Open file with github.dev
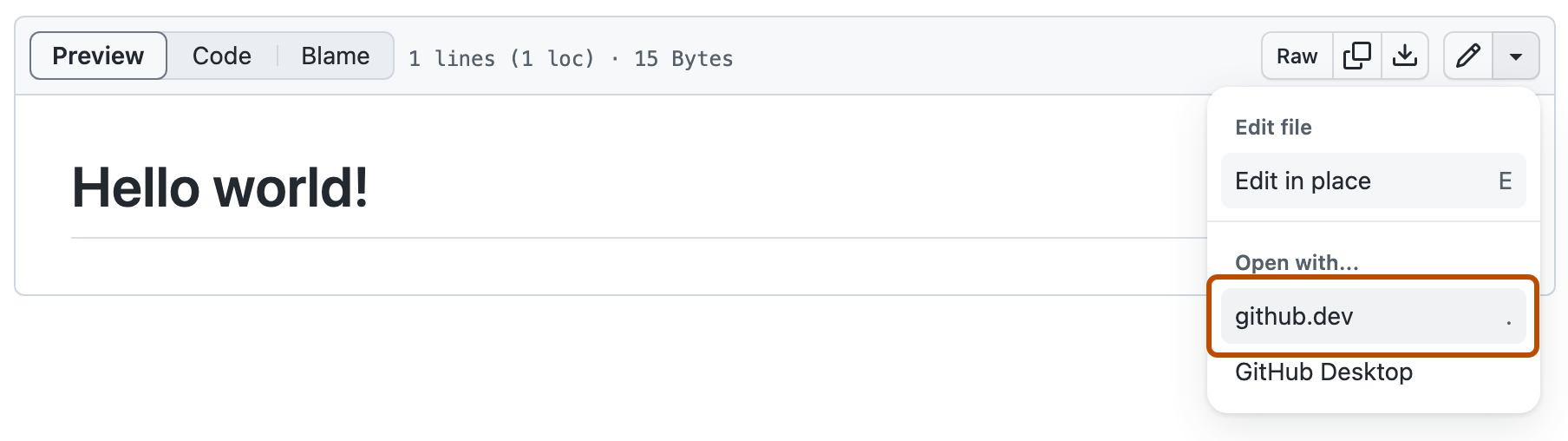The image size is (1568, 441). click(x=1294, y=316)
